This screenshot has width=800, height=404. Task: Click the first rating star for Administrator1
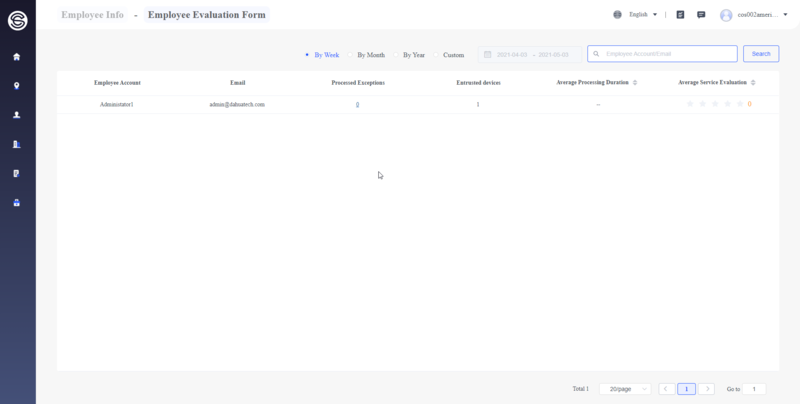[x=690, y=104]
